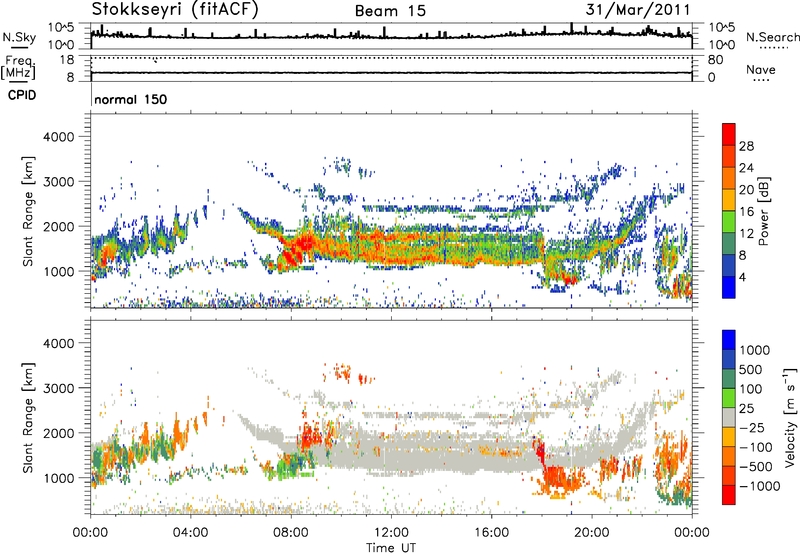The height and width of the screenshot is (554, 800).
Task: Select the "2000" tick in the power panel
Action: click(58, 226)
